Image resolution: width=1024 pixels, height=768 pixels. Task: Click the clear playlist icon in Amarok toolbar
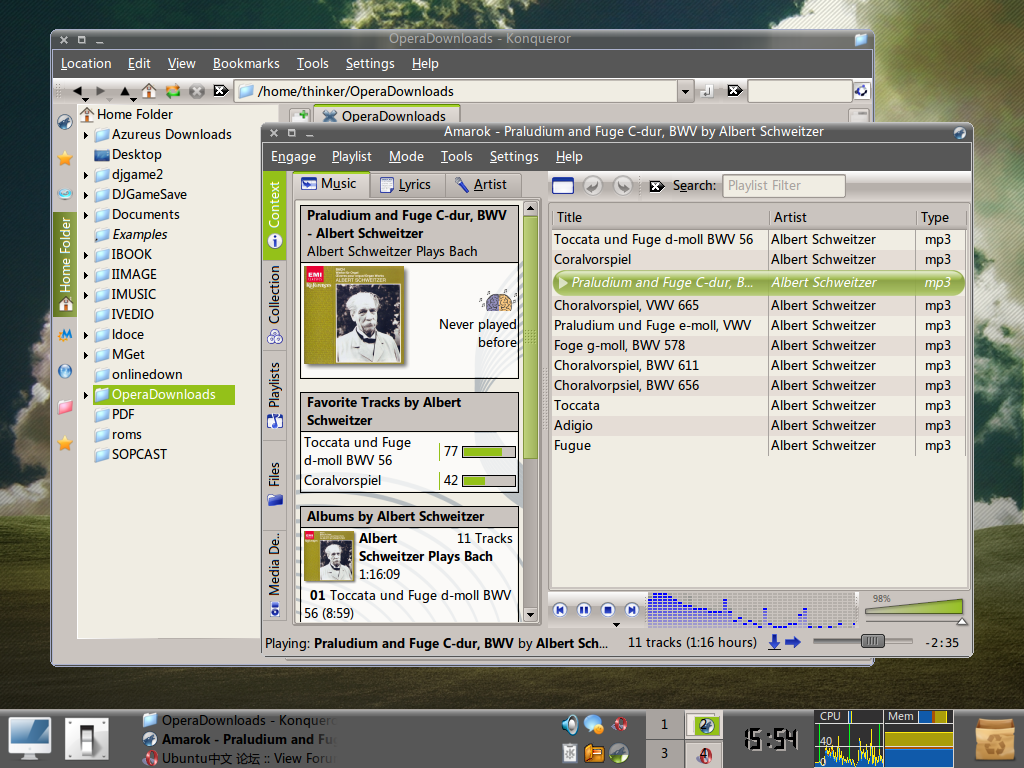[562, 186]
